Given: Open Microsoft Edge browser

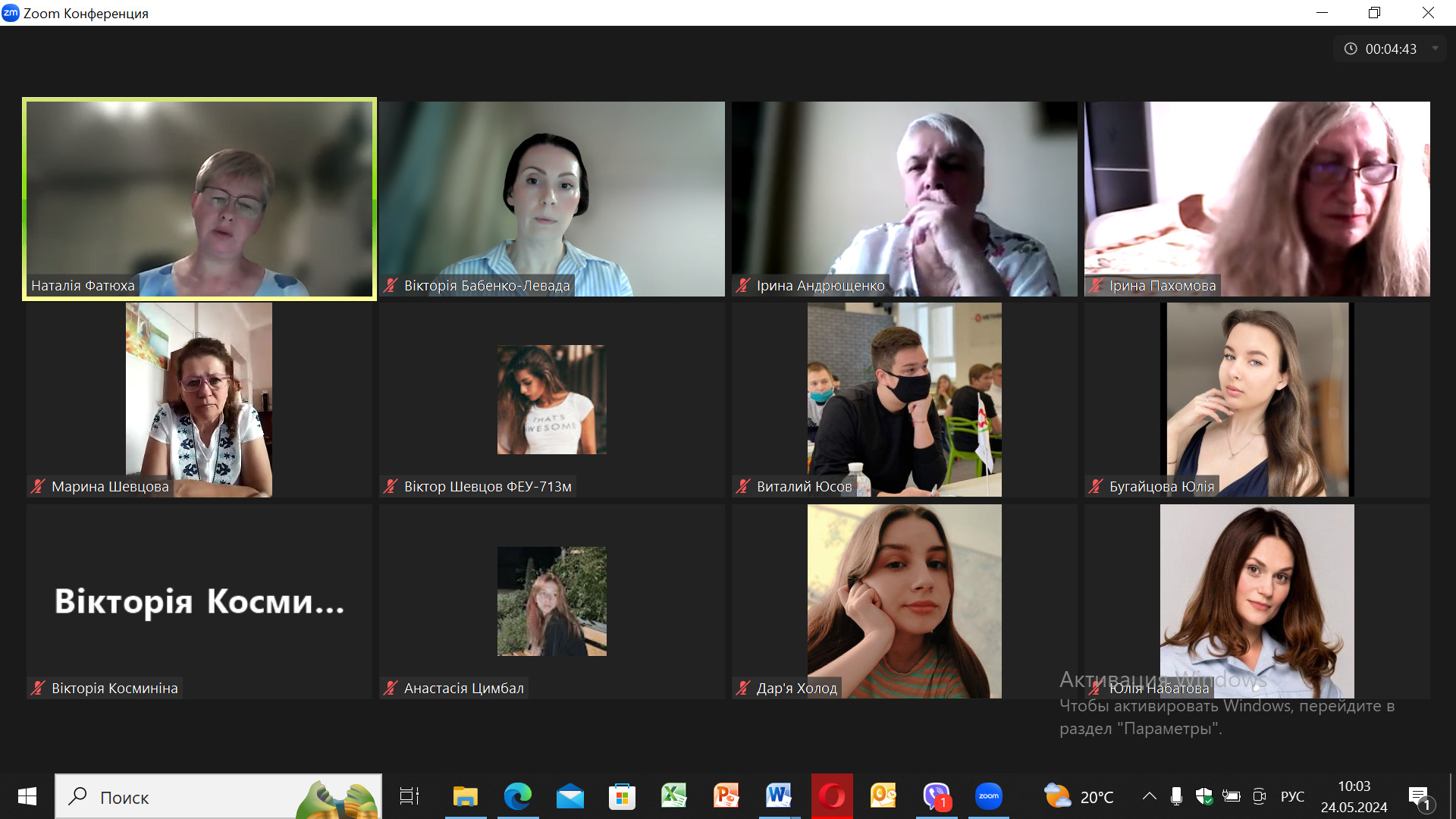Looking at the screenshot, I should tap(518, 796).
